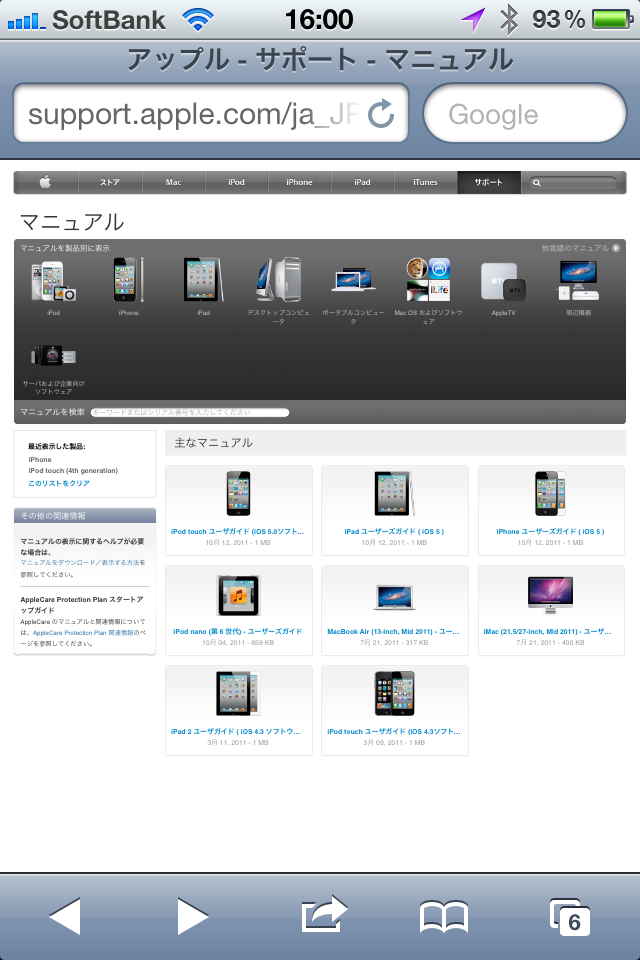Image resolution: width=640 pixels, height=960 pixels.
Task: Tap the iPad iOS 5 guide thumbnail
Action: pos(394,493)
